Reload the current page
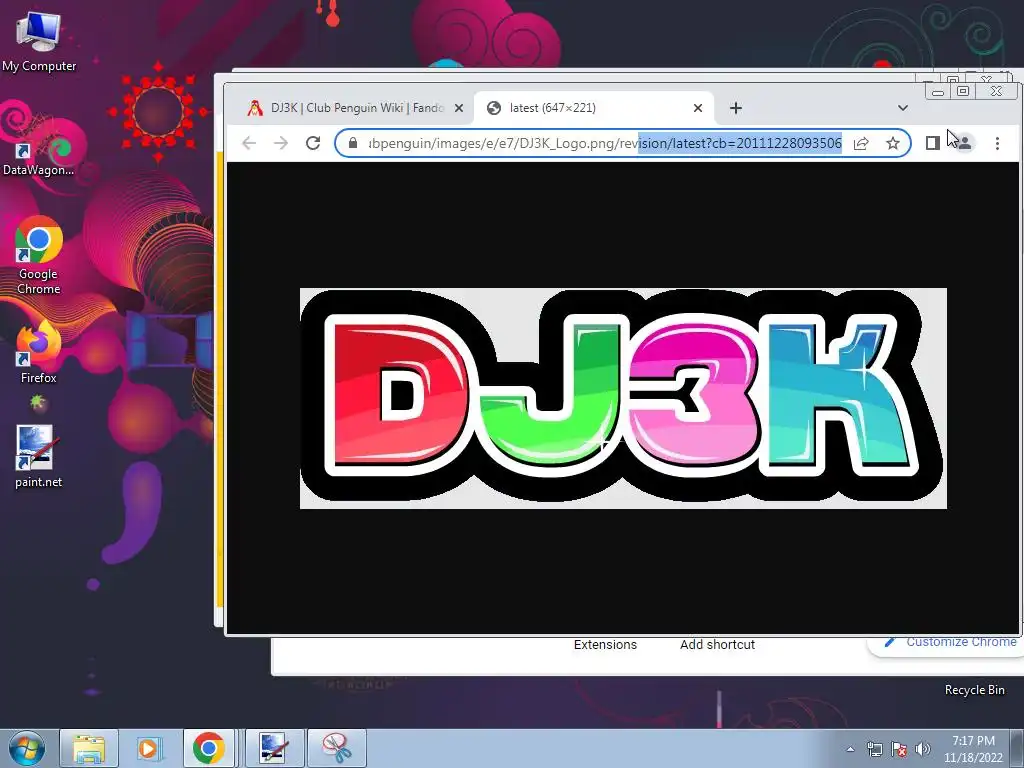 (x=313, y=143)
